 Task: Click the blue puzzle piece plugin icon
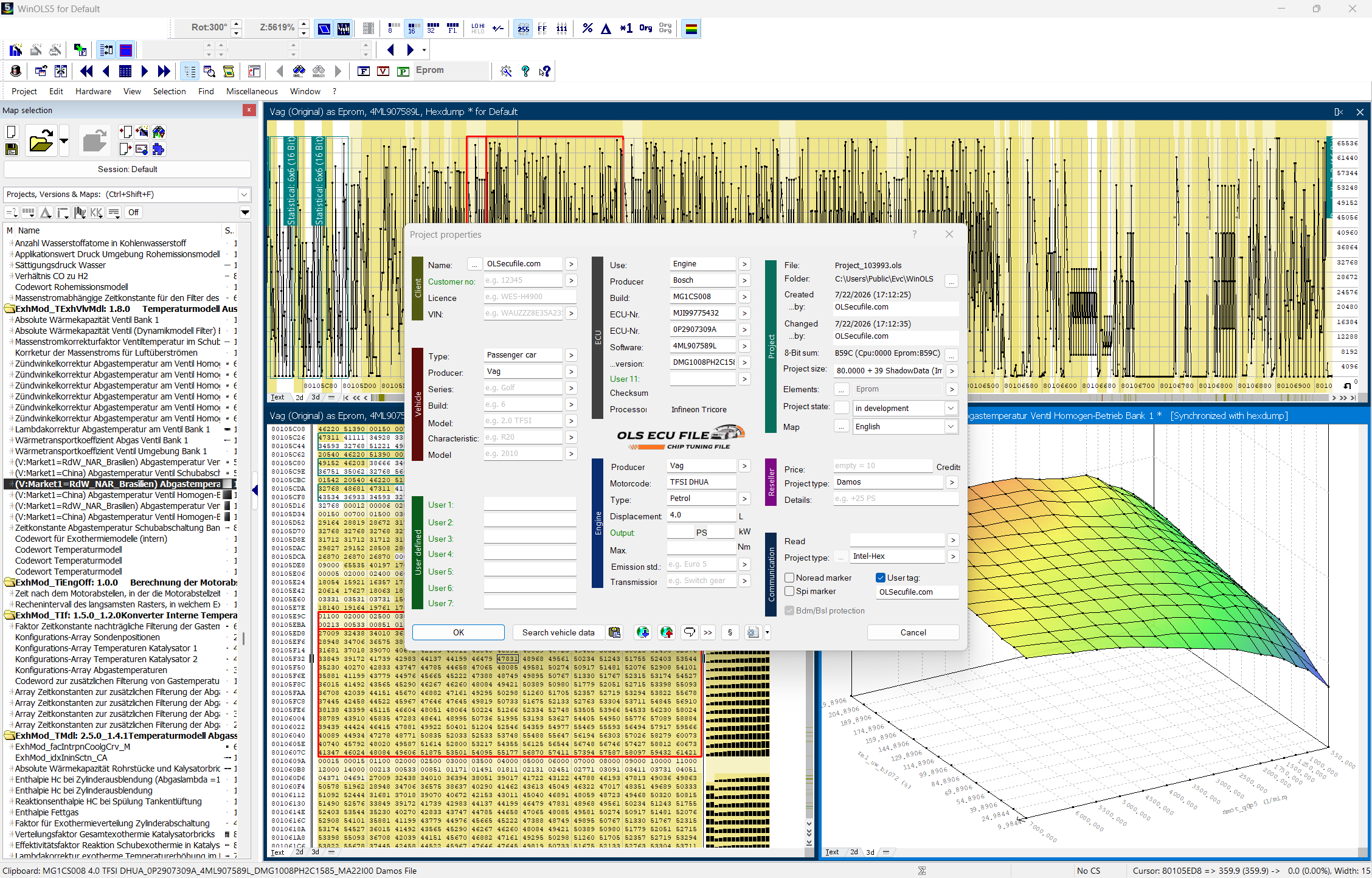[x=159, y=149]
